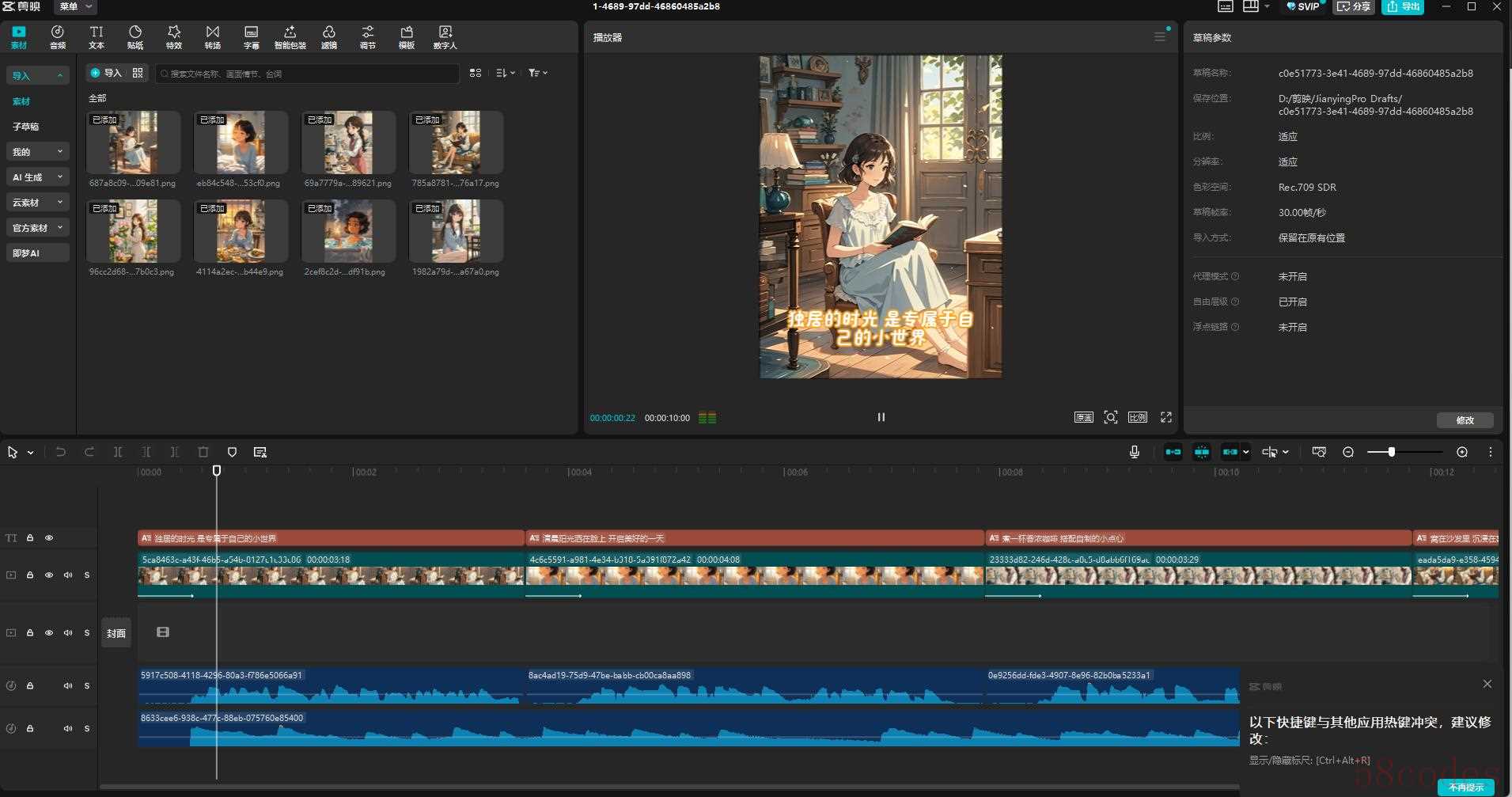Switch to the 文本 text tab
This screenshot has width=1512, height=797.
tap(97, 36)
